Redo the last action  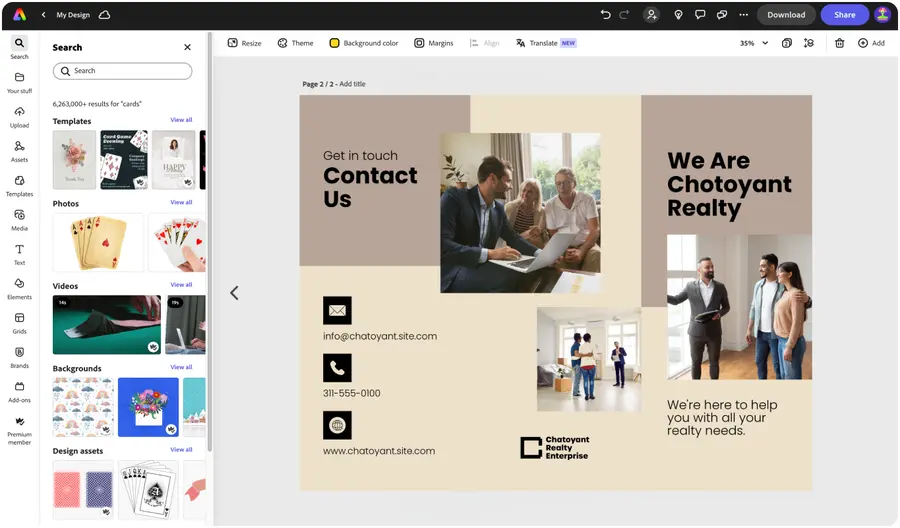624,15
